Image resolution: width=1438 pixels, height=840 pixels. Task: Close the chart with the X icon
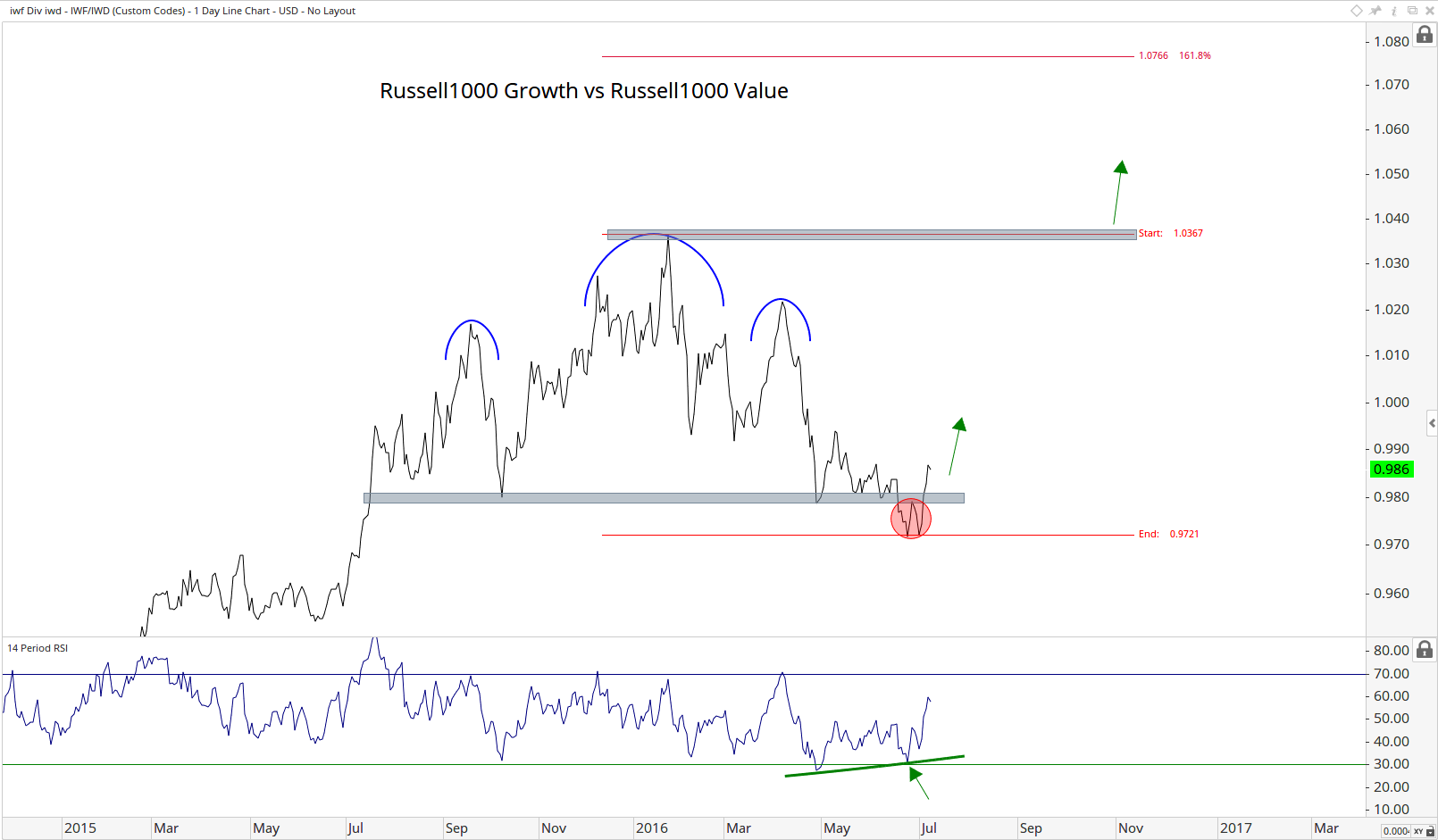(1429, 11)
